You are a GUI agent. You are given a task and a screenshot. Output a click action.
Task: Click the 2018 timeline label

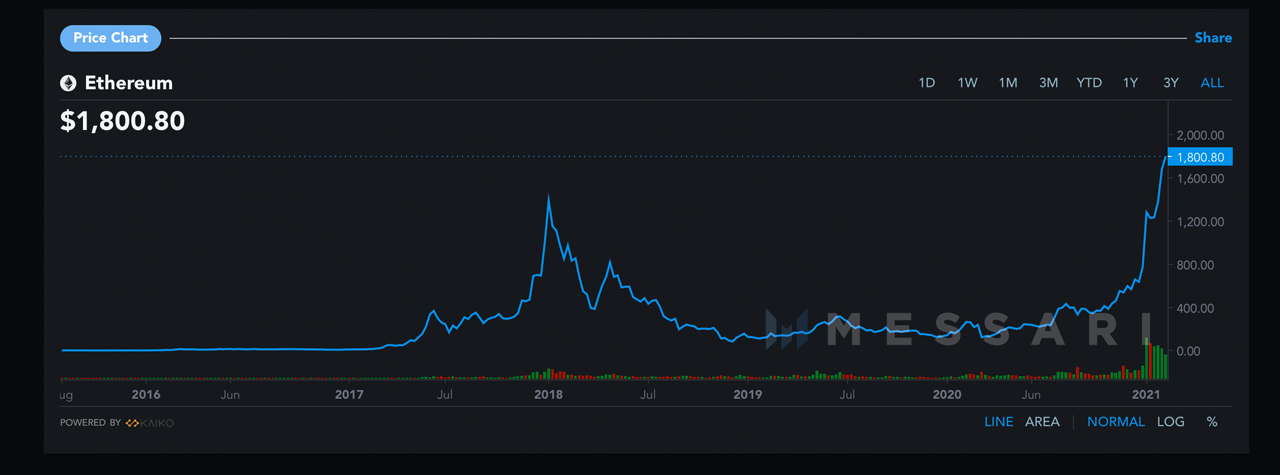(548, 395)
